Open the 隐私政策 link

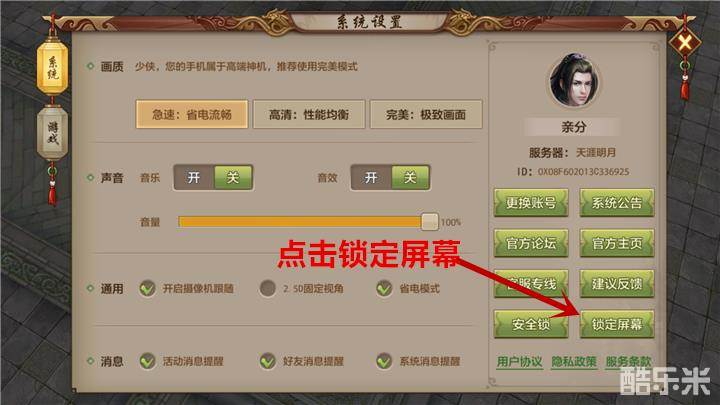coord(574,362)
